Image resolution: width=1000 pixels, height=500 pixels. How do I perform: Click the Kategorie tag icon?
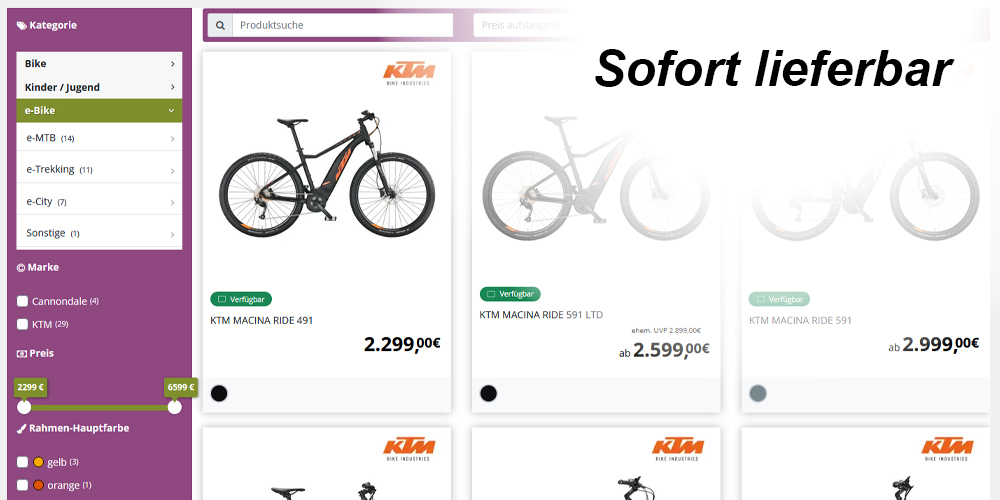coord(22,26)
